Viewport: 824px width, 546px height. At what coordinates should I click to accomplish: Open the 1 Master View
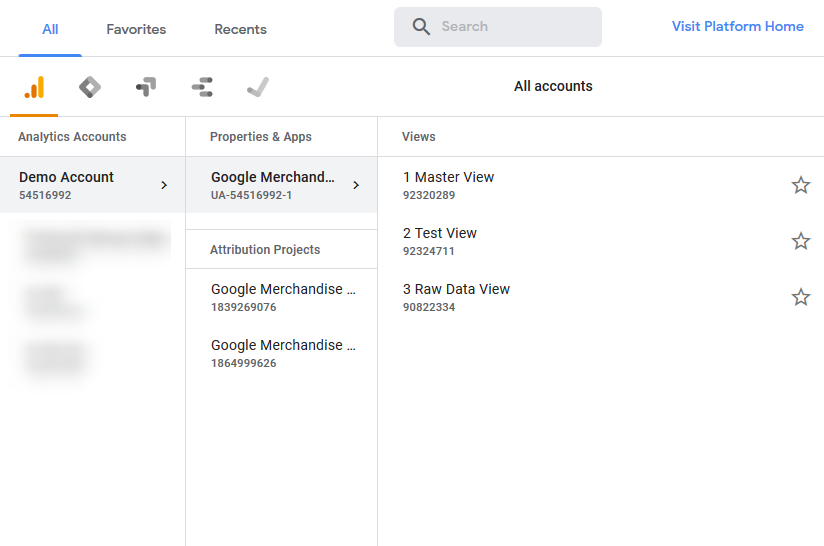tap(601, 185)
